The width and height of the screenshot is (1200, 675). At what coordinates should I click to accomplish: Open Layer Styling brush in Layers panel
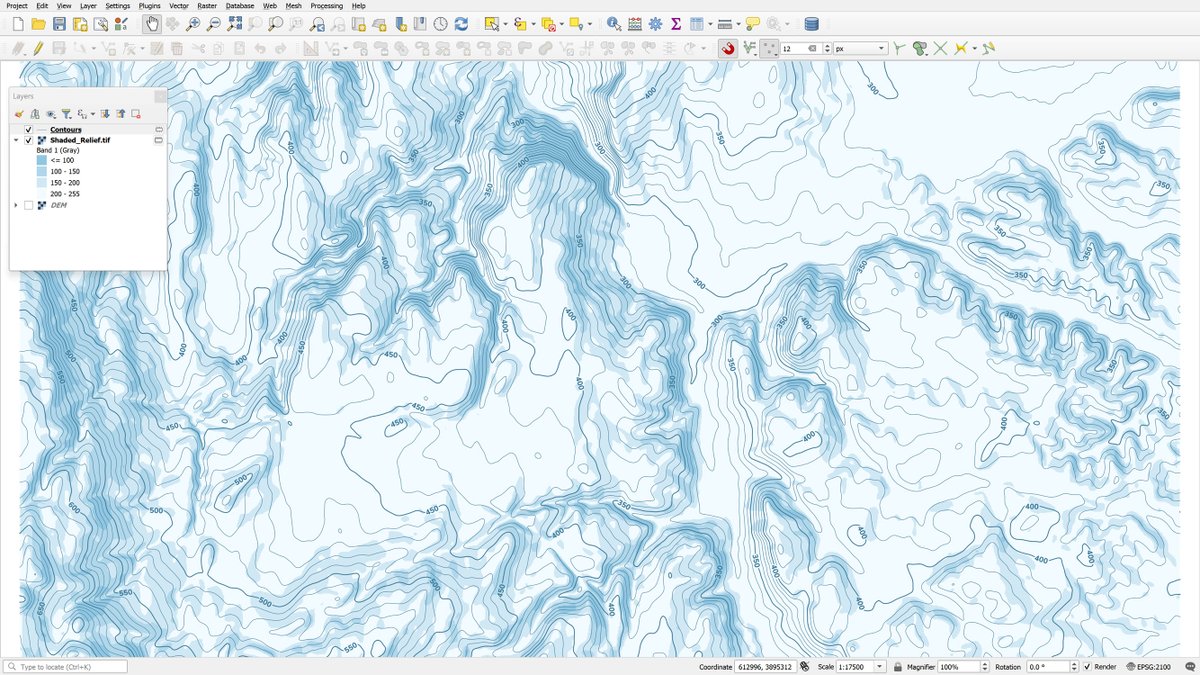click(19, 114)
